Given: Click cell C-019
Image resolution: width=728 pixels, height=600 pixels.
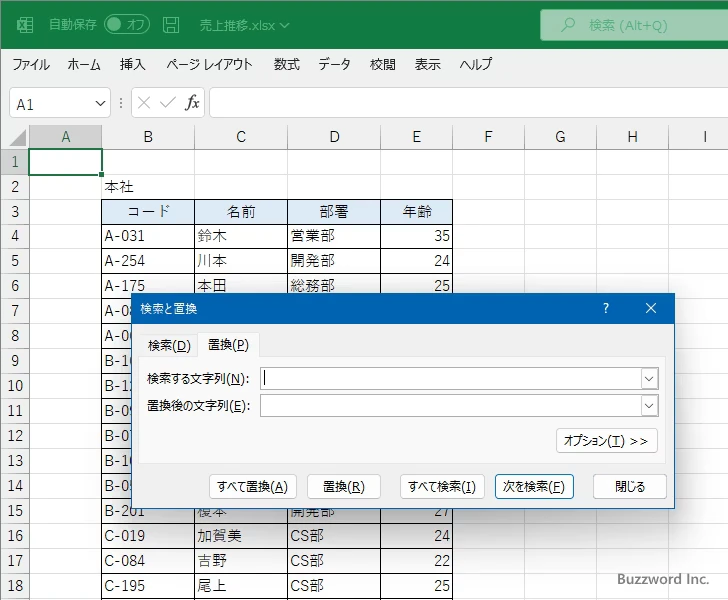Looking at the screenshot, I should (148, 536).
